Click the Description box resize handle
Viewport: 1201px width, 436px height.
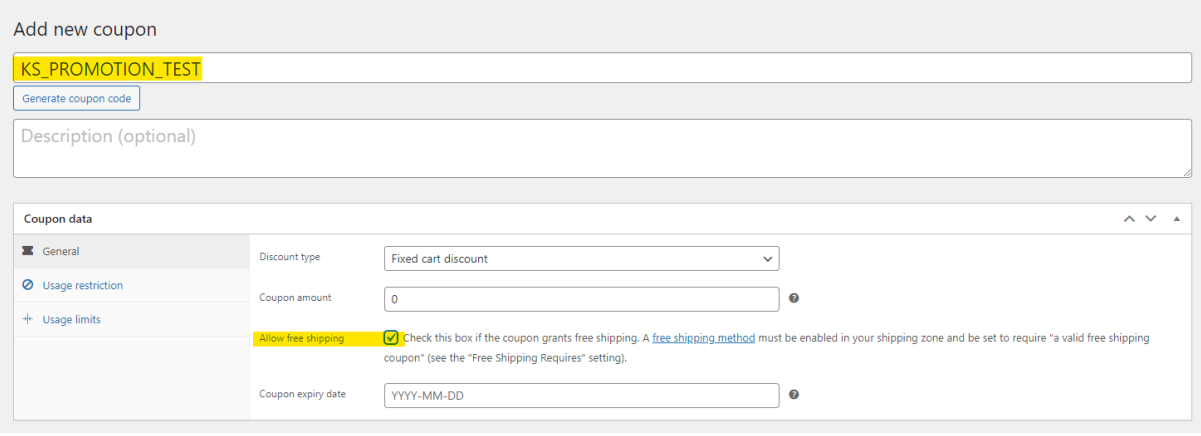(x=1186, y=172)
